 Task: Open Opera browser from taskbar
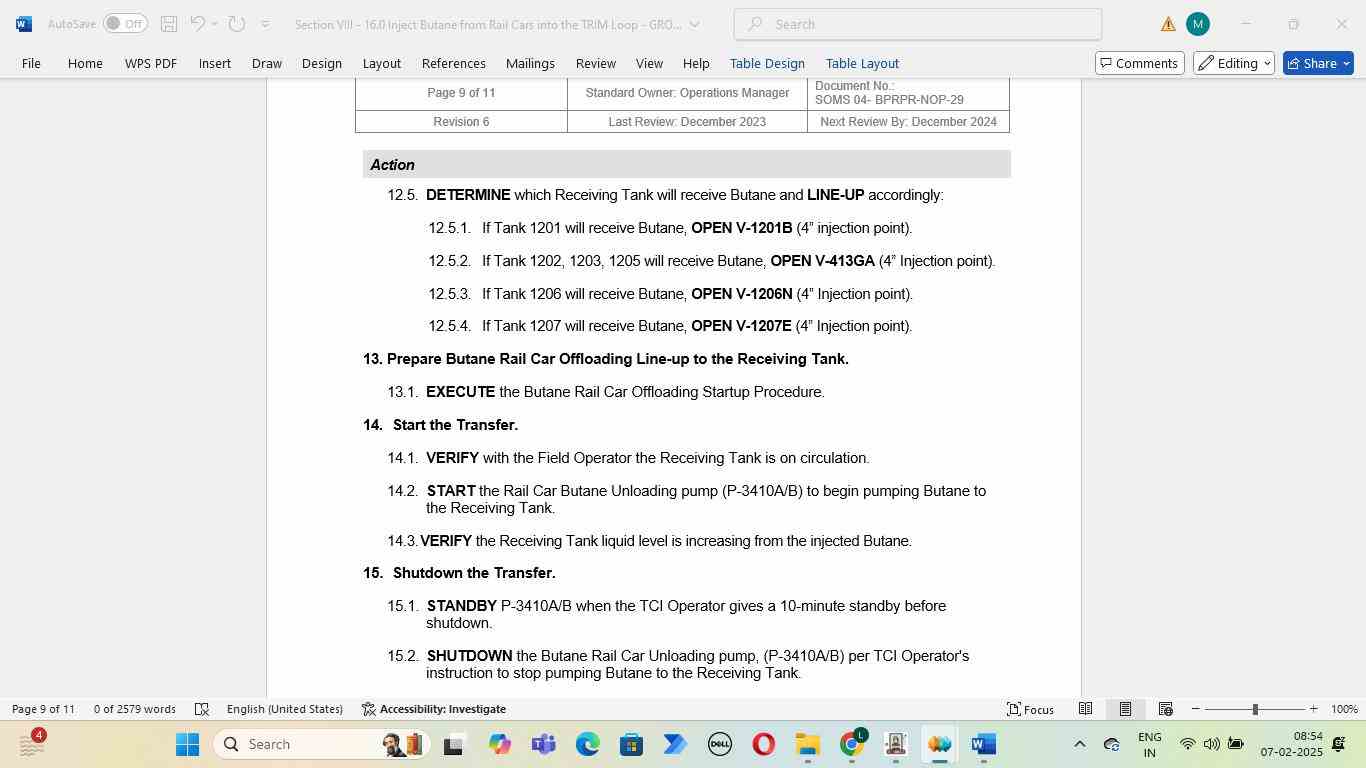click(x=763, y=744)
